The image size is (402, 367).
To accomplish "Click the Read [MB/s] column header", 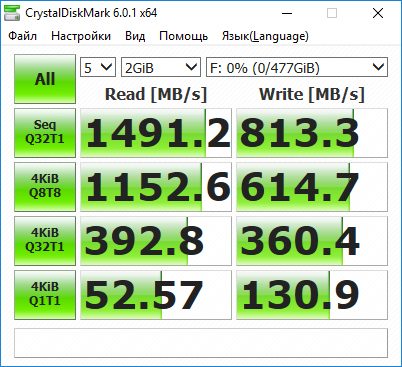I will [156, 94].
